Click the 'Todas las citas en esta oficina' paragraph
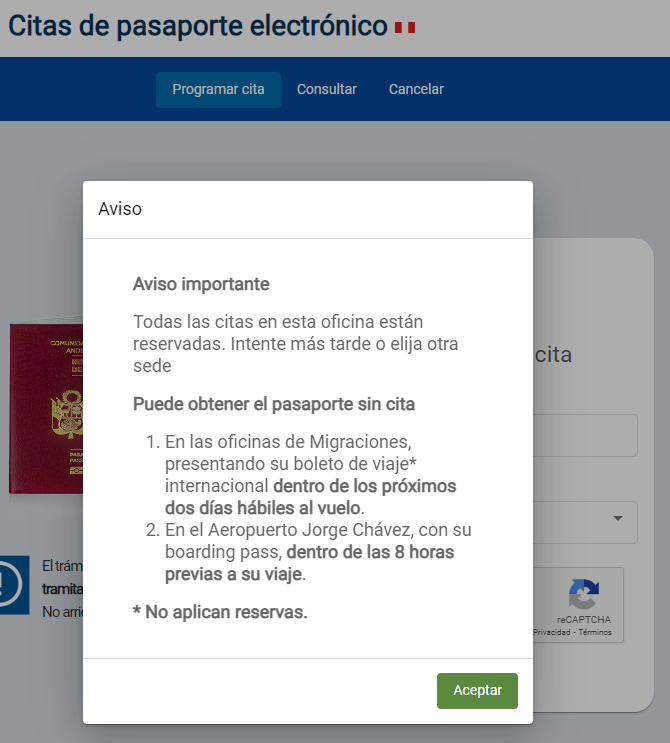670x743 pixels. click(296, 344)
